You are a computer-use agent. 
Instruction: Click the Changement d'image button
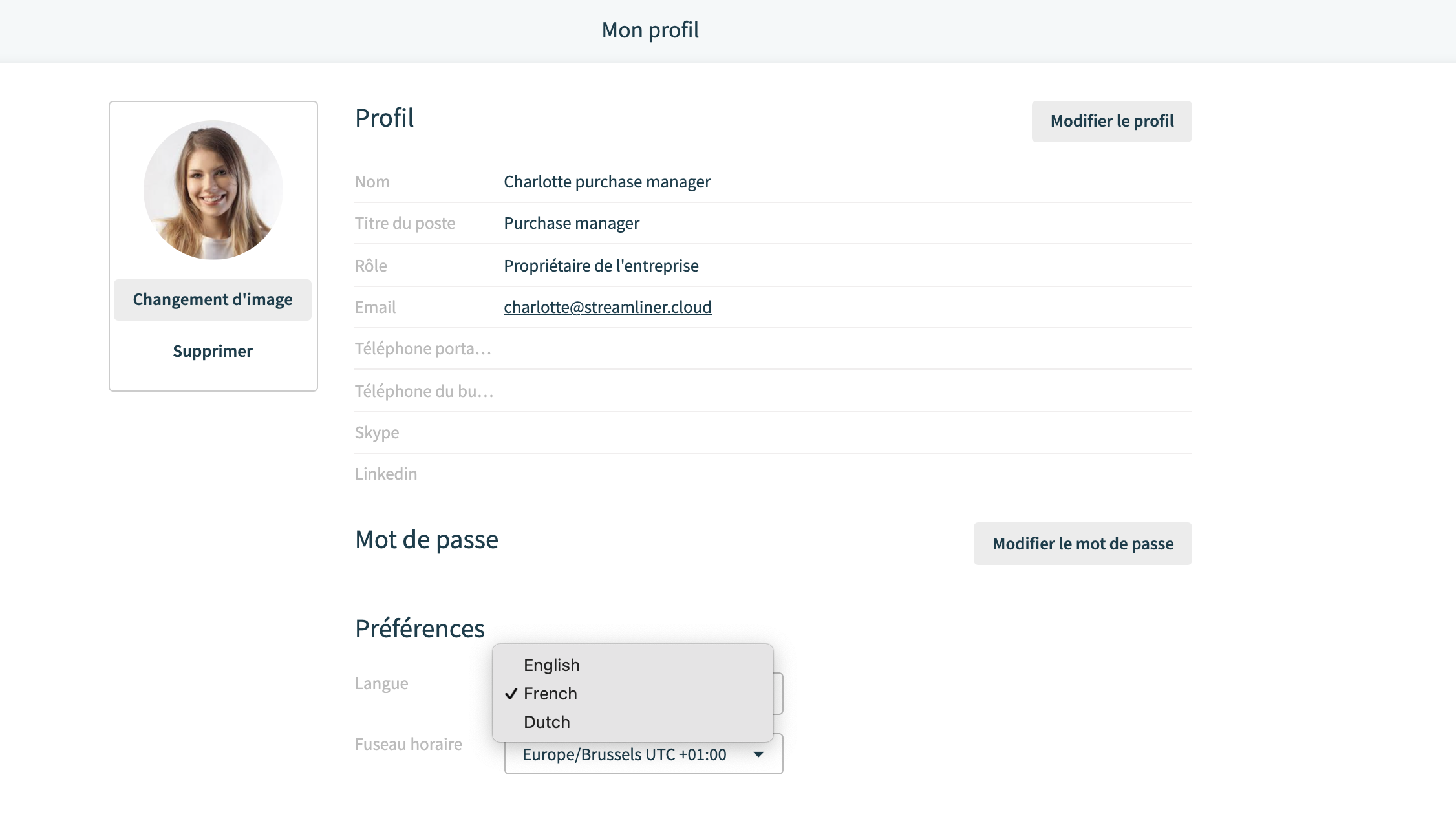point(213,299)
